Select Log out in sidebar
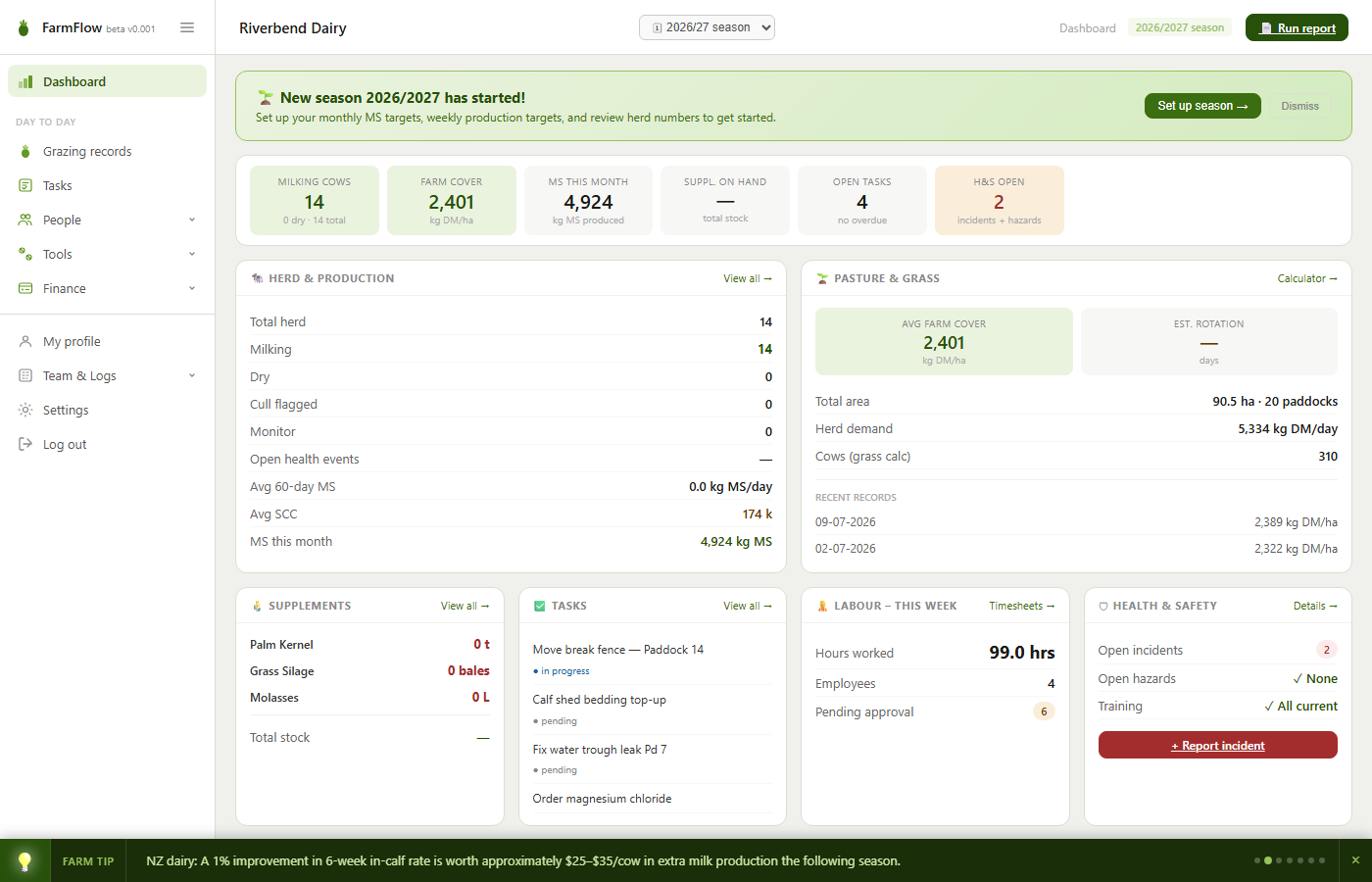Screen dimensions: 1372x882 coord(107,444)
